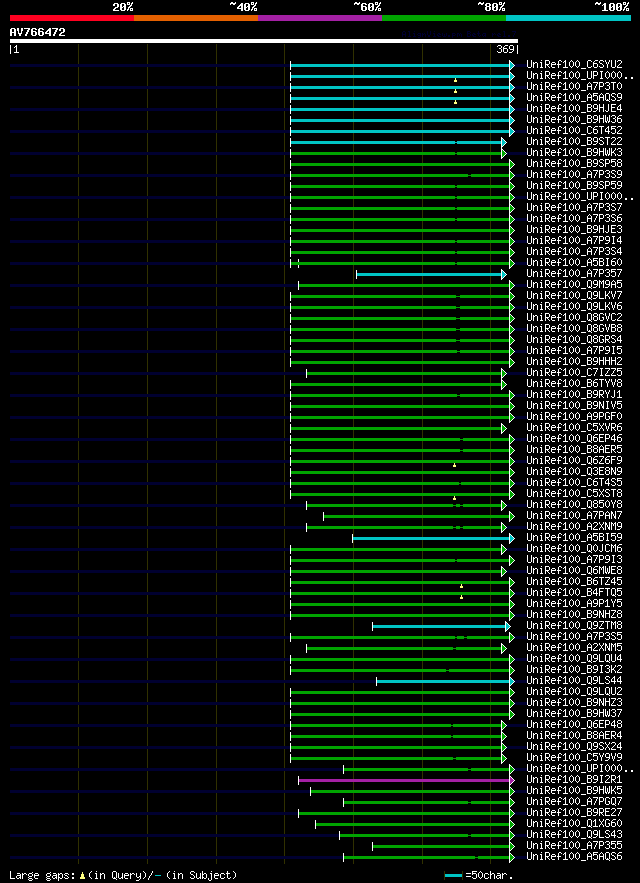Select the UniRef100_B9RYJ1 label
The height and width of the screenshot is (883, 640).
point(574,394)
